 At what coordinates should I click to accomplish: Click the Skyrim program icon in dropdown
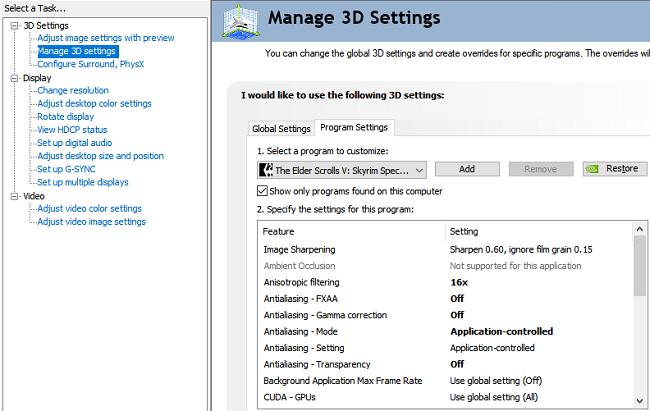265,170
